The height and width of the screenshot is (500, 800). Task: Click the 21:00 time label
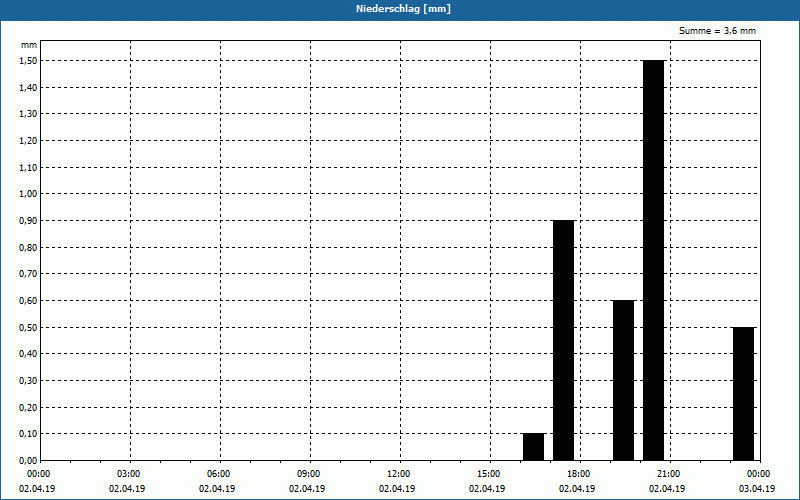pos(670,474)
